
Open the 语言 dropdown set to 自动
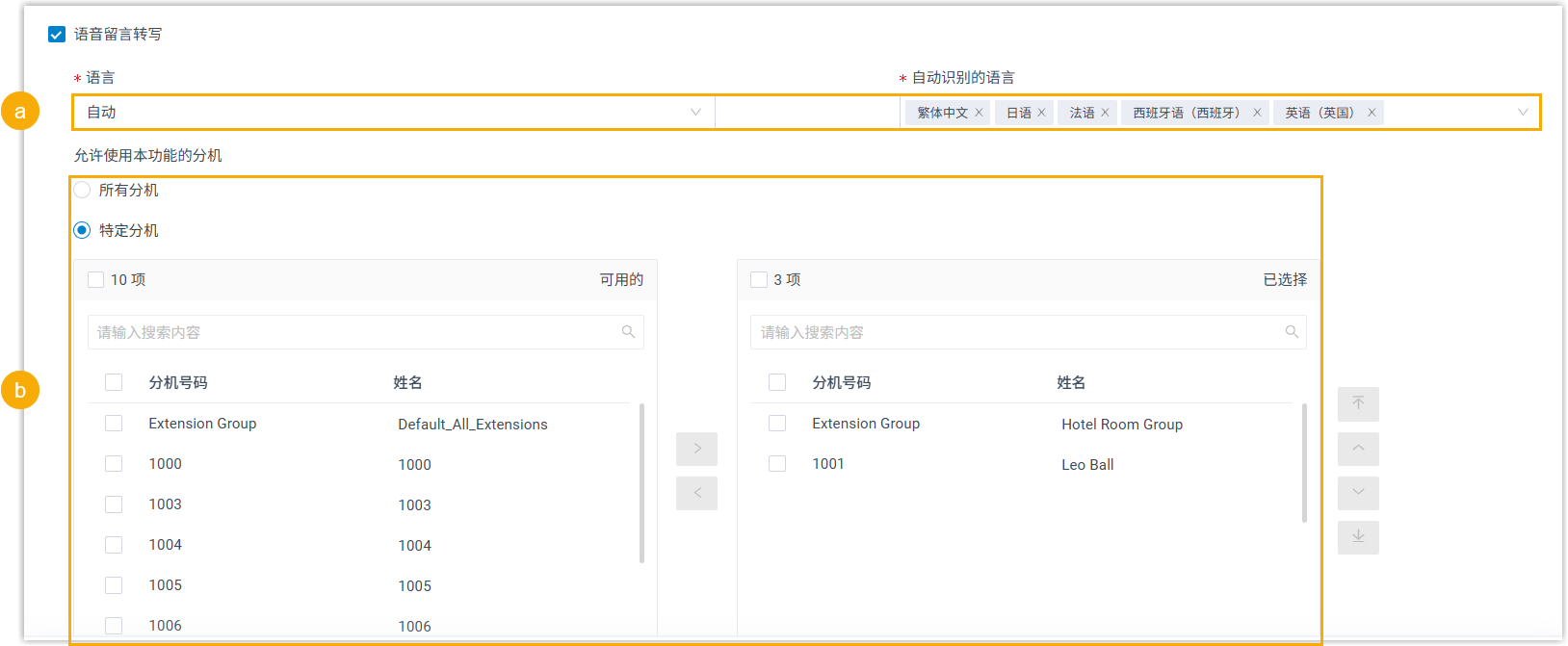pos(393,113)
